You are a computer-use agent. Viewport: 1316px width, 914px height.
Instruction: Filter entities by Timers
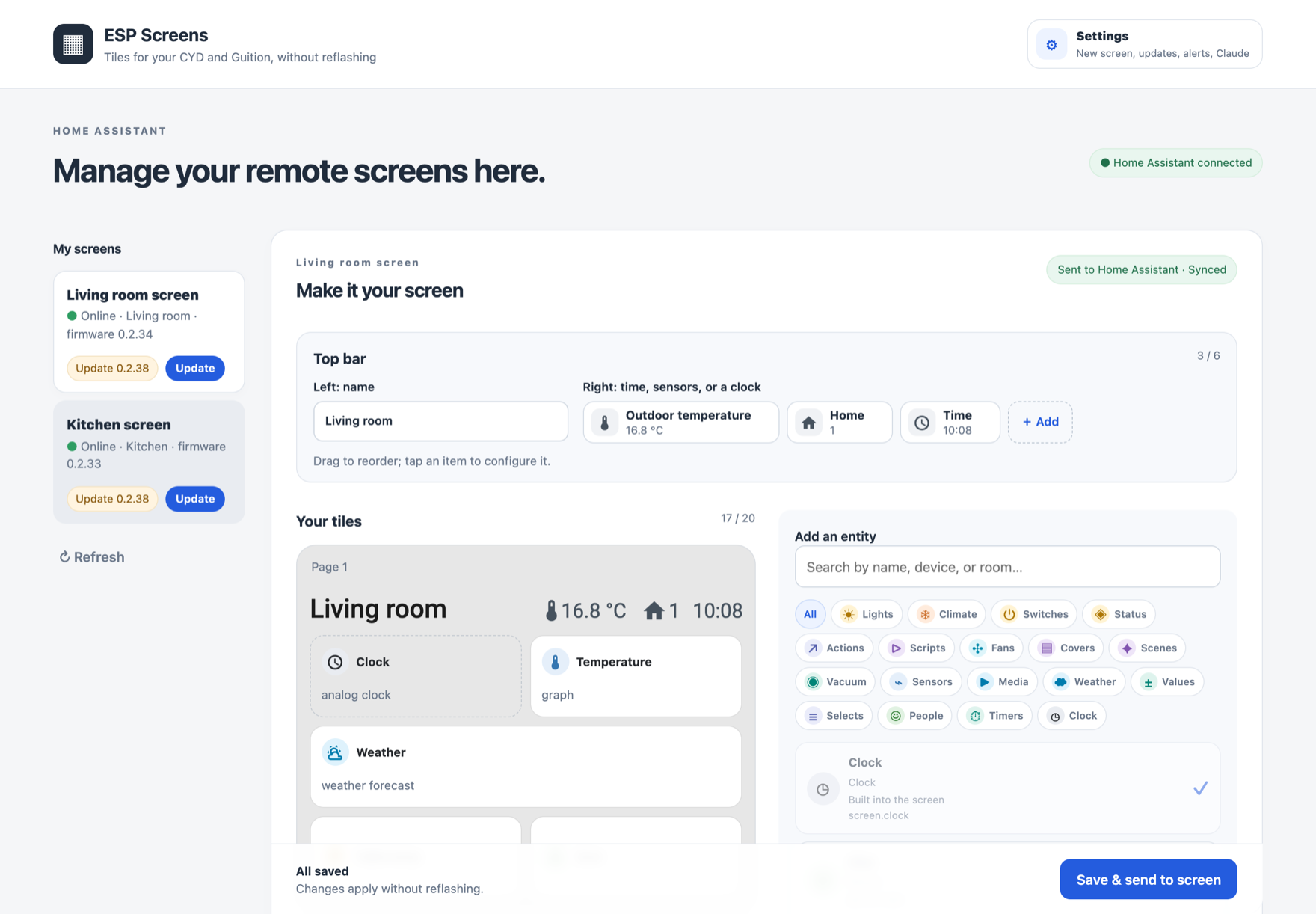[x=995, y=716]
